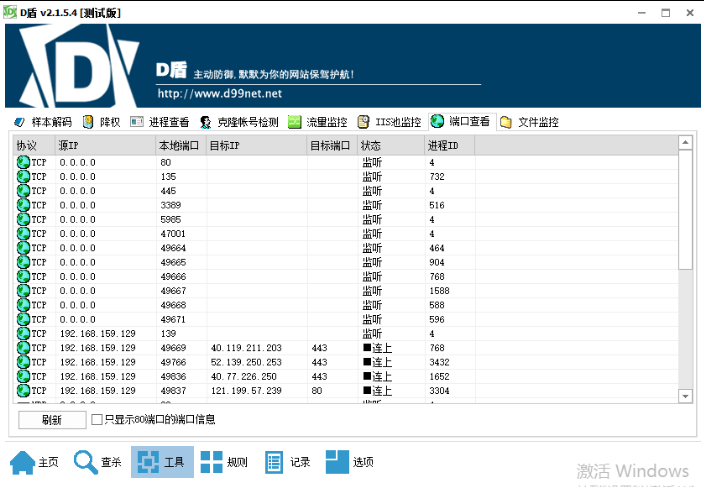Screen dimensions: 704x487
Task: Open the 进程查看 tab
Action: point(159,122)
